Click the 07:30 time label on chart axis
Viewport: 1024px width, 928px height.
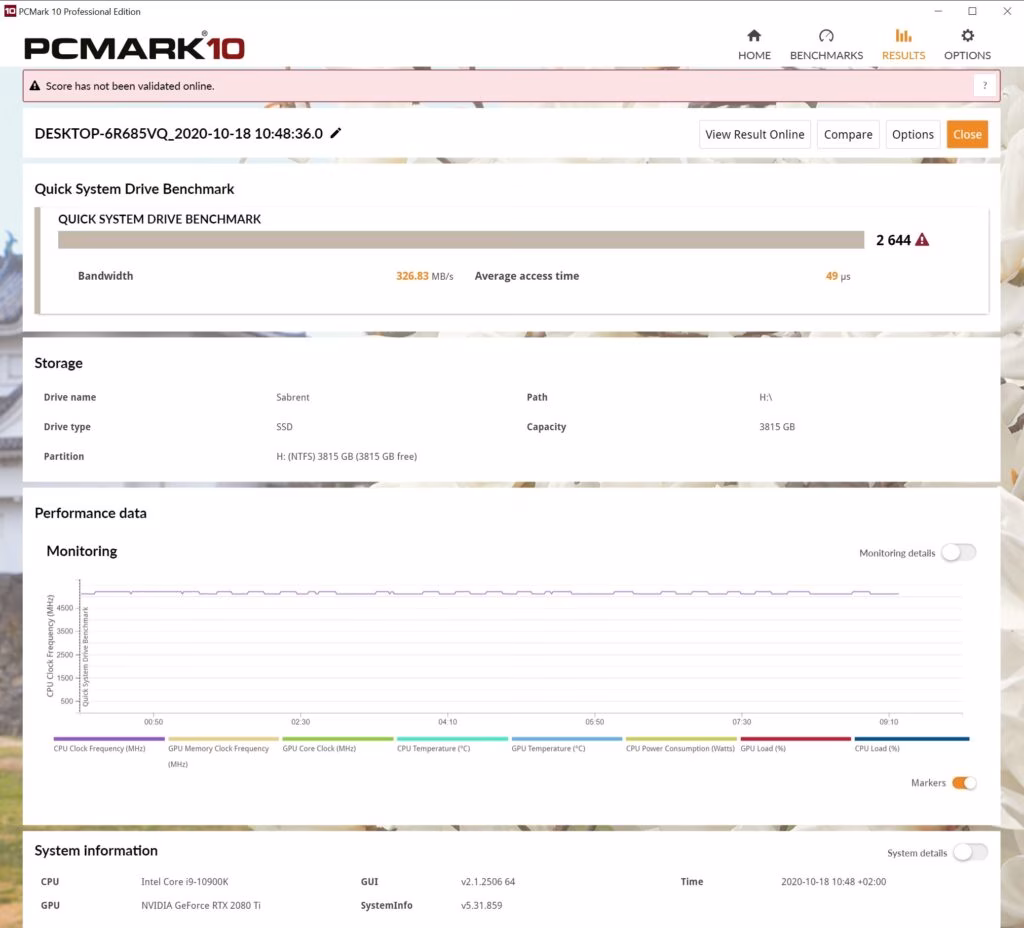coord(741,722)
